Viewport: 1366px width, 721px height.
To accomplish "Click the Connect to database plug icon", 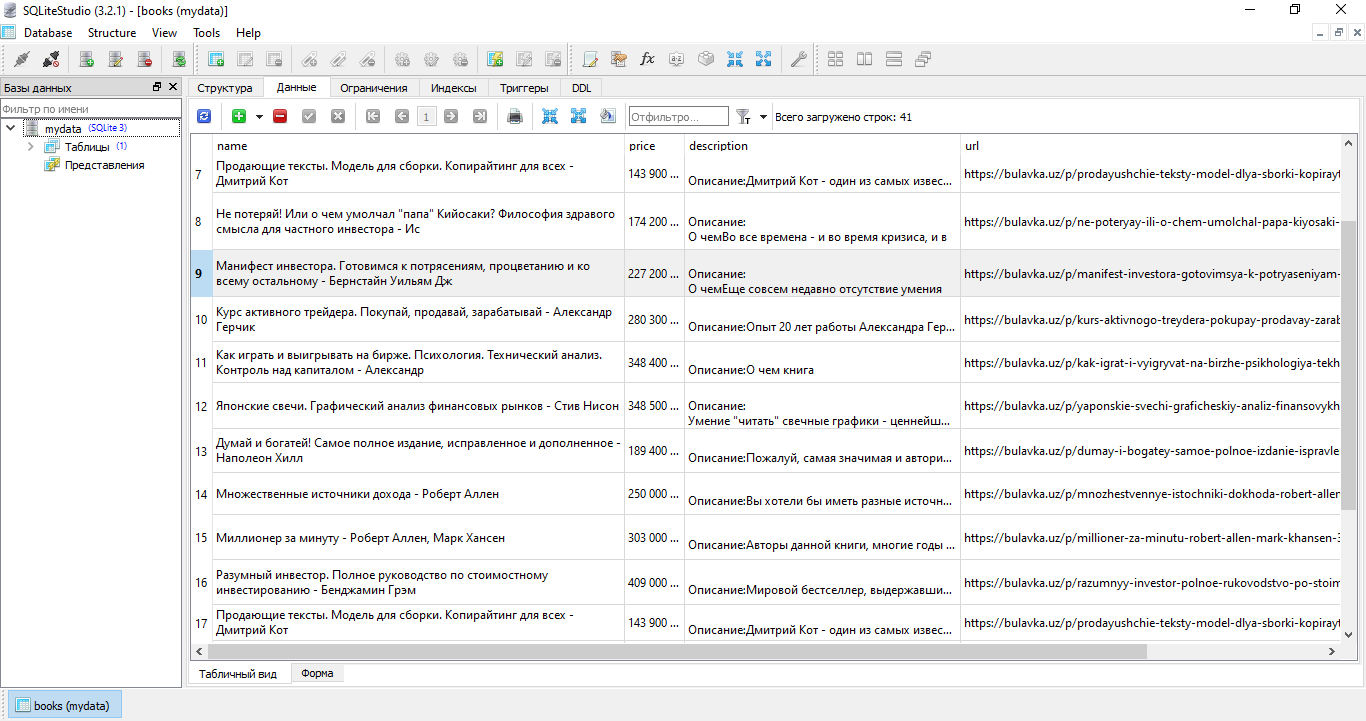I will coord(22,59).
